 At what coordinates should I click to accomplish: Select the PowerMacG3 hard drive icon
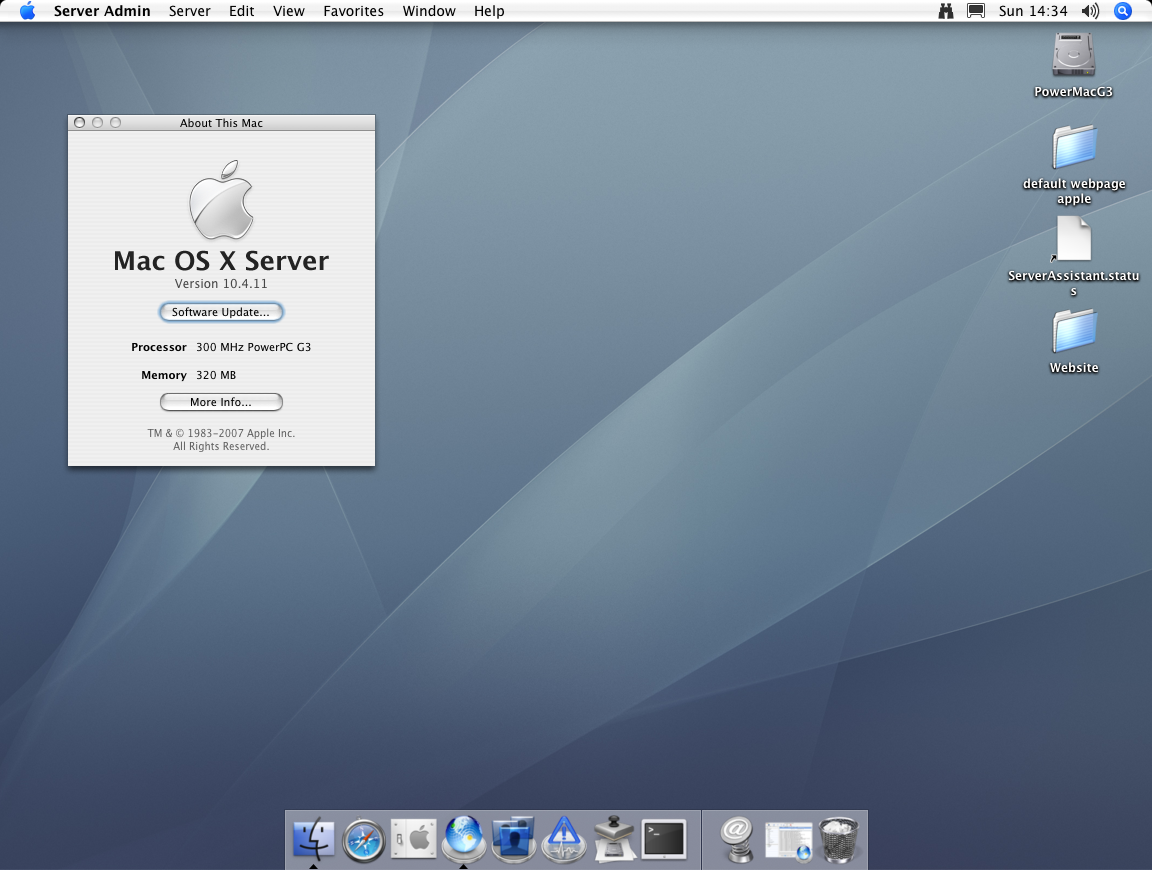click(1073, 55)
